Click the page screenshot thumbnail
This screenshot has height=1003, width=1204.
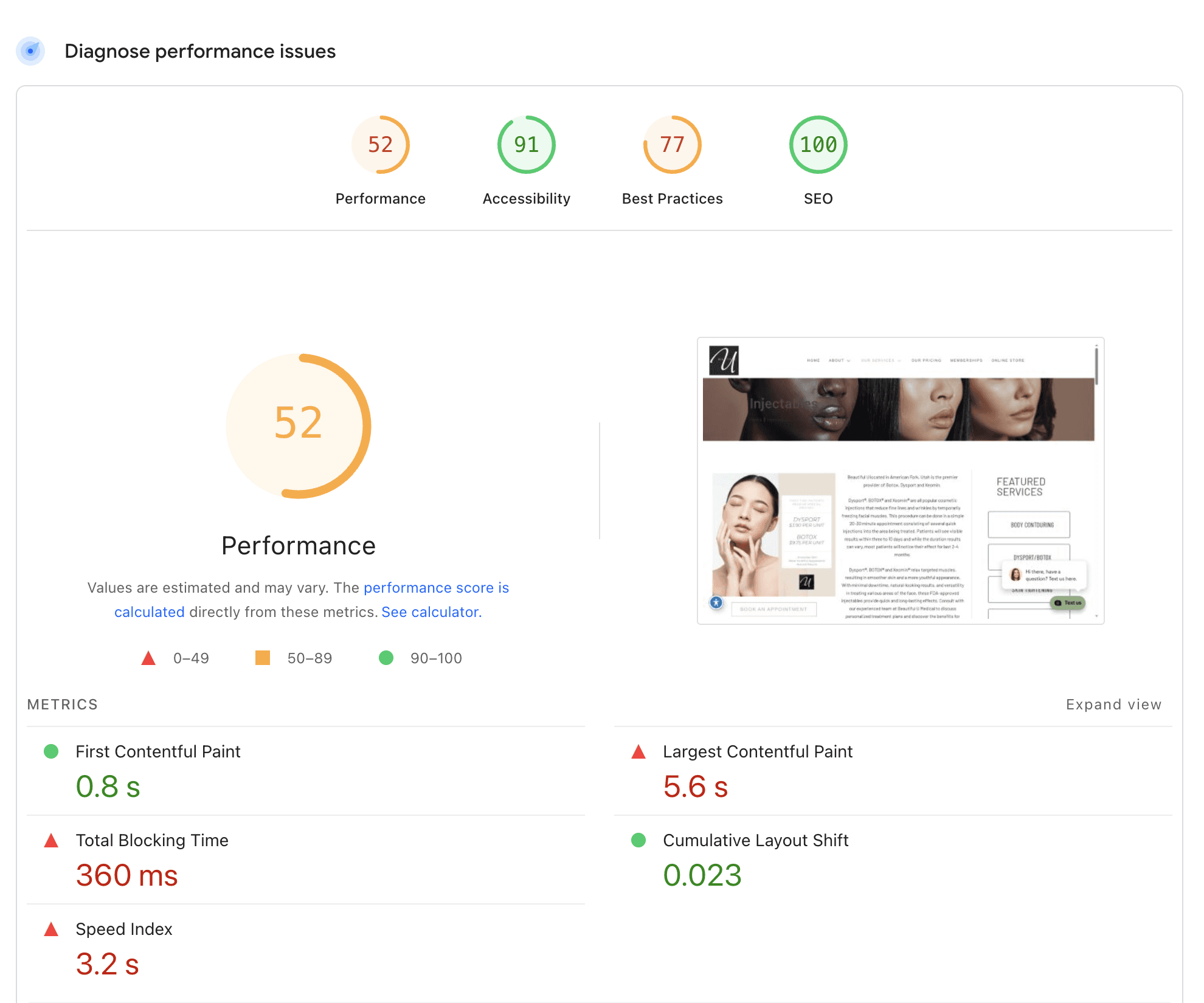pyautogui.click(x=900, y=480)
